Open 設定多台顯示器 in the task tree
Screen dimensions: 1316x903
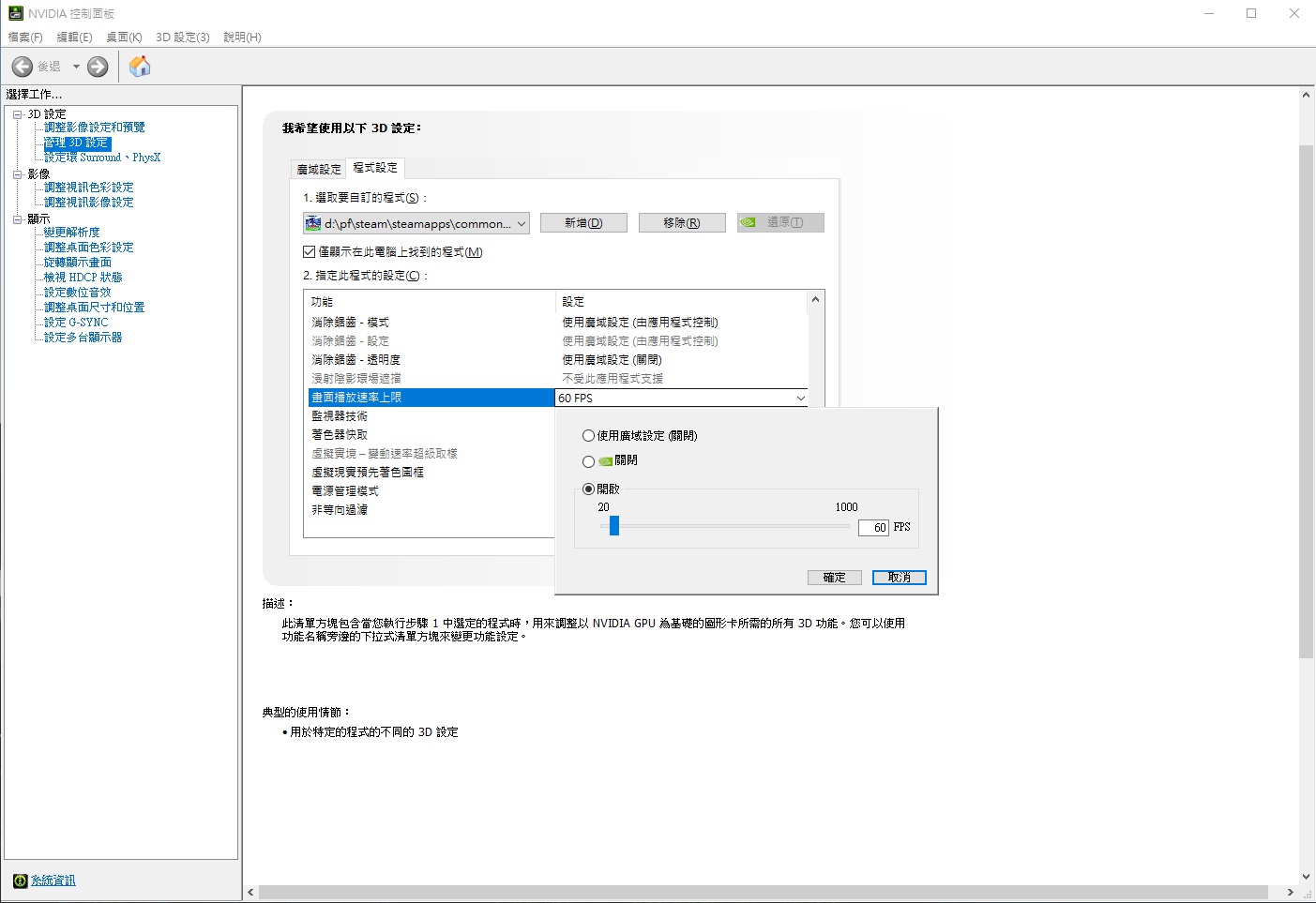coord(83,338)
